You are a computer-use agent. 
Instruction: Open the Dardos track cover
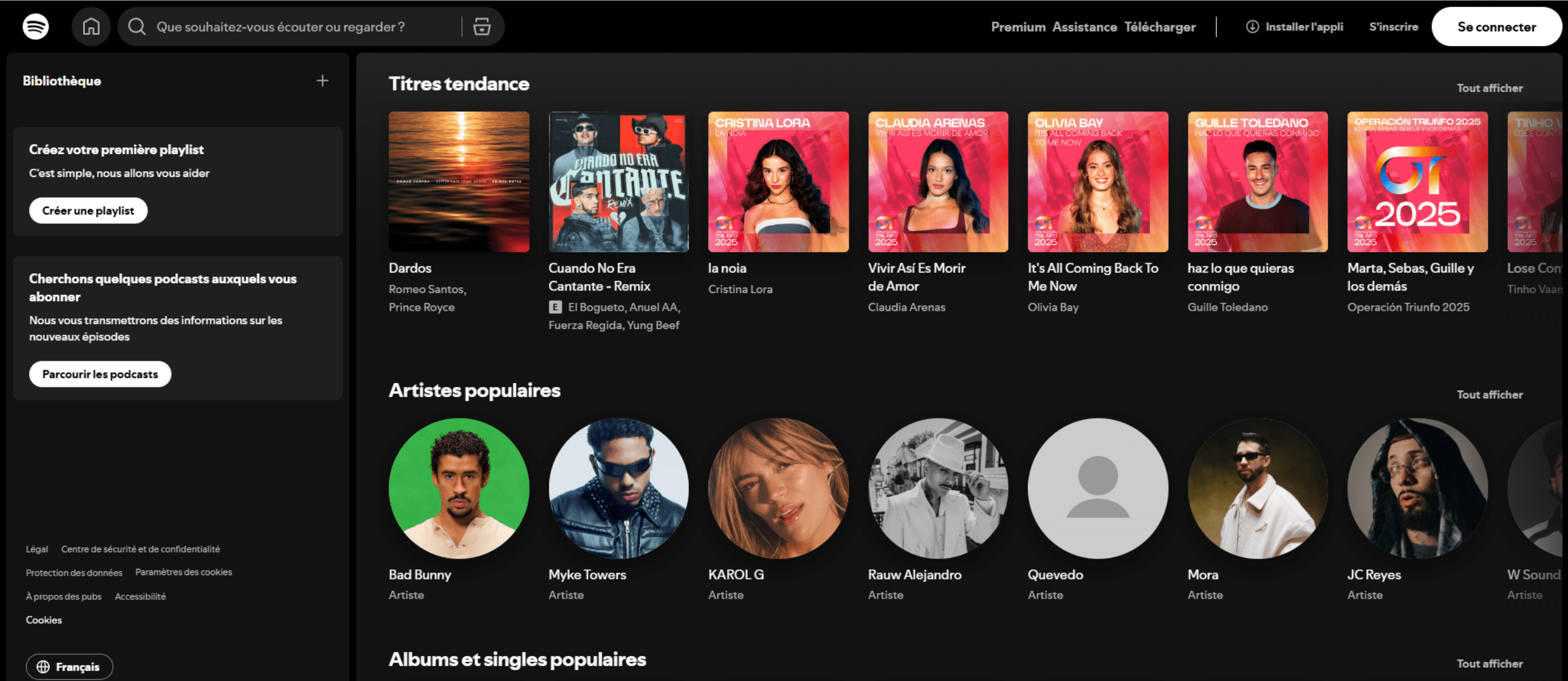point(459,182)
